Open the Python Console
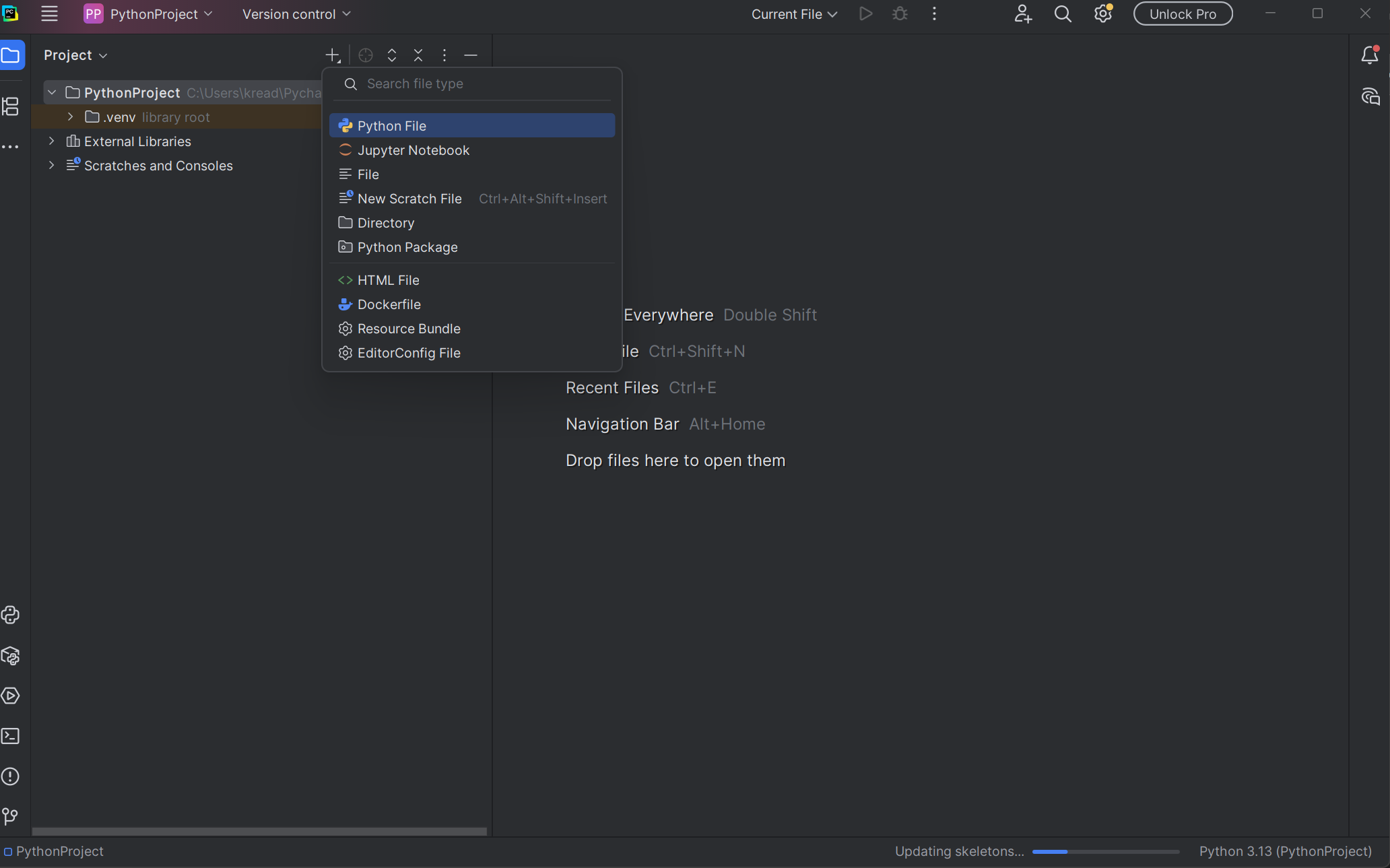The image size is (1390, 868). tap(11, 615)
